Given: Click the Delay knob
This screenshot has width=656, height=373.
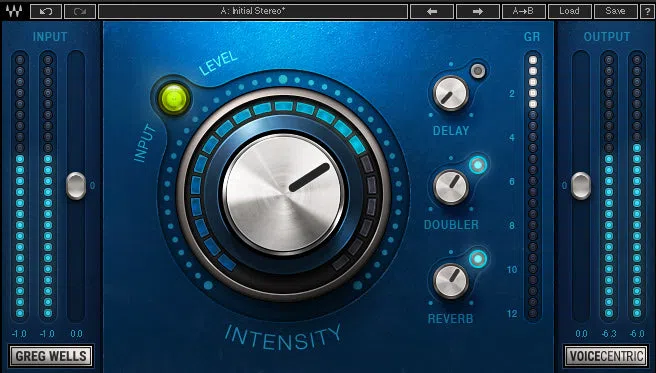Looking at the screenshot, I should click(450, 93).
